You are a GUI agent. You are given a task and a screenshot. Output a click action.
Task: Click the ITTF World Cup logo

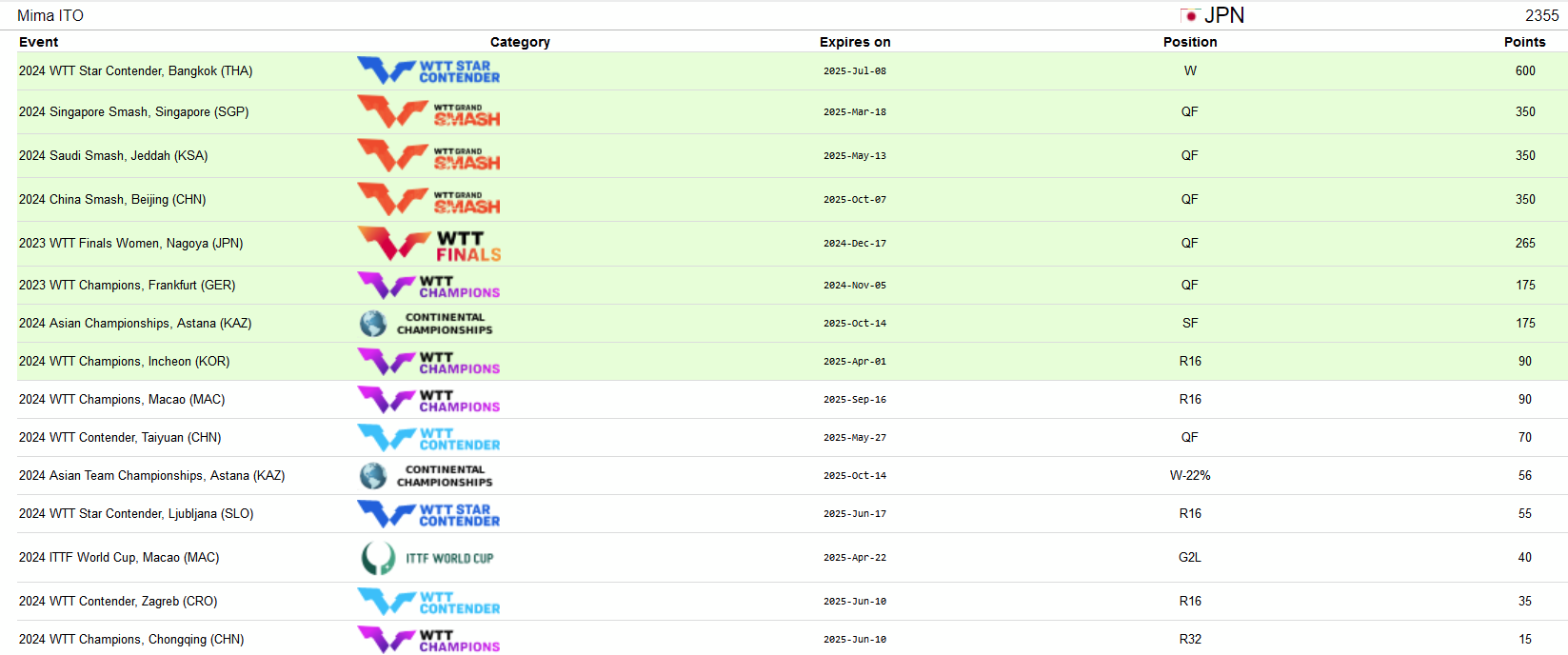[x=427, y=558]
